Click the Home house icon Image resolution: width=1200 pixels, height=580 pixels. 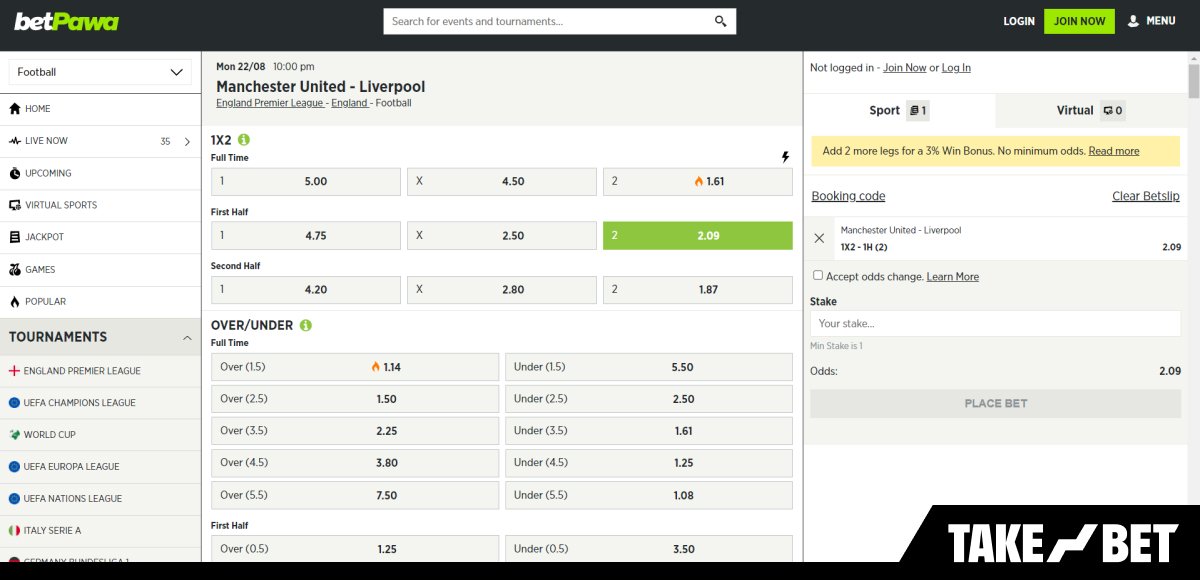click(15, 108)
